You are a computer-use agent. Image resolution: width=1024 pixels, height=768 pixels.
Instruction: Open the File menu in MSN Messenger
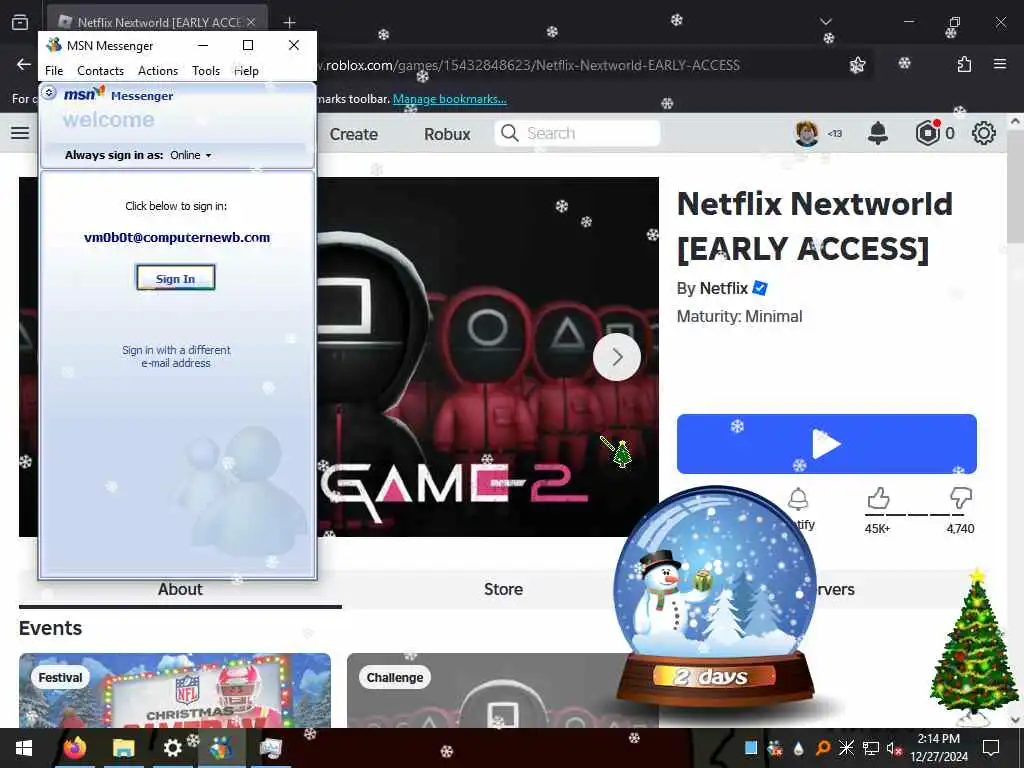54,71
